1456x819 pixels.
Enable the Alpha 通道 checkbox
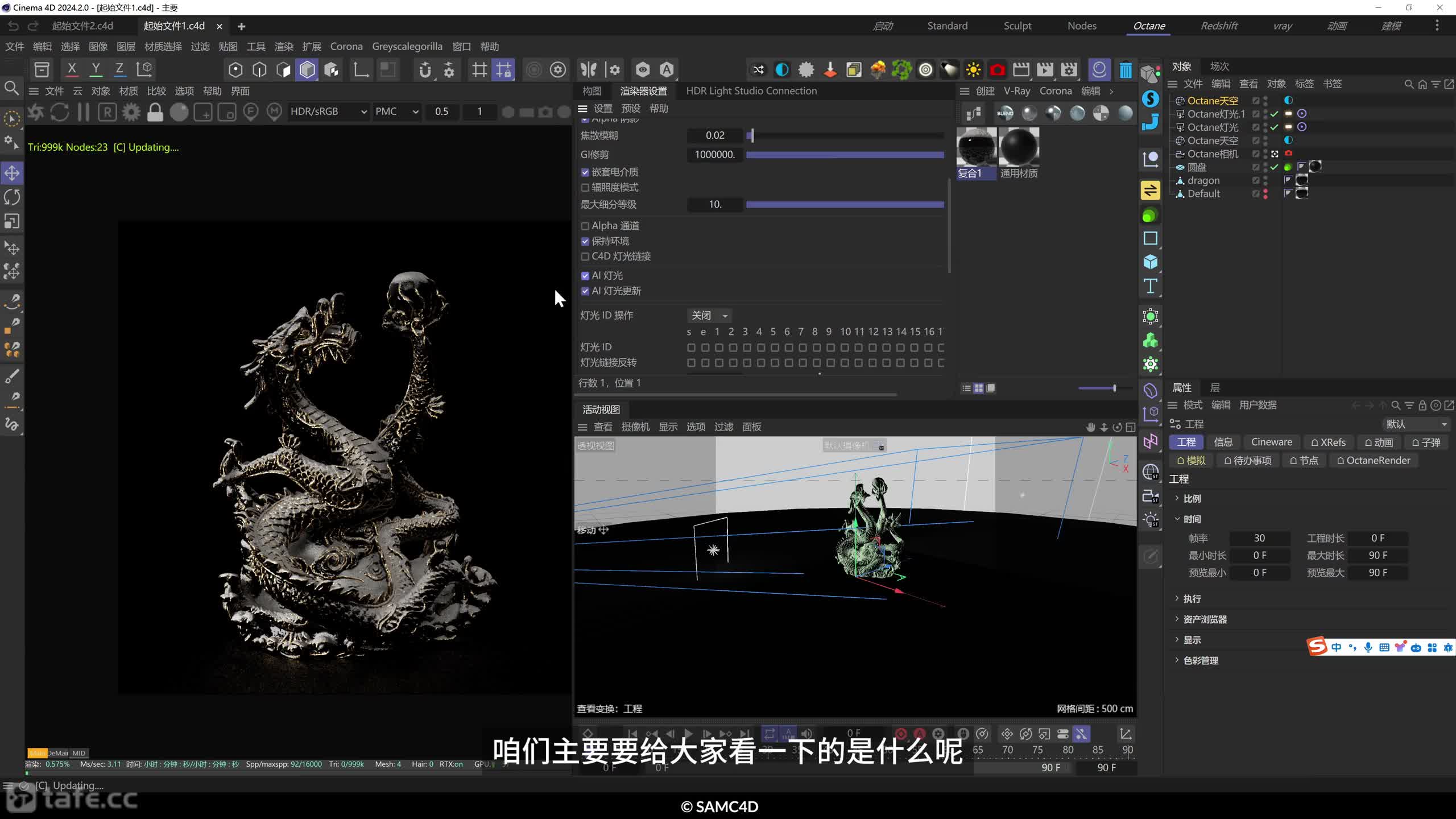pyautogui.click(x=585, y=226)
